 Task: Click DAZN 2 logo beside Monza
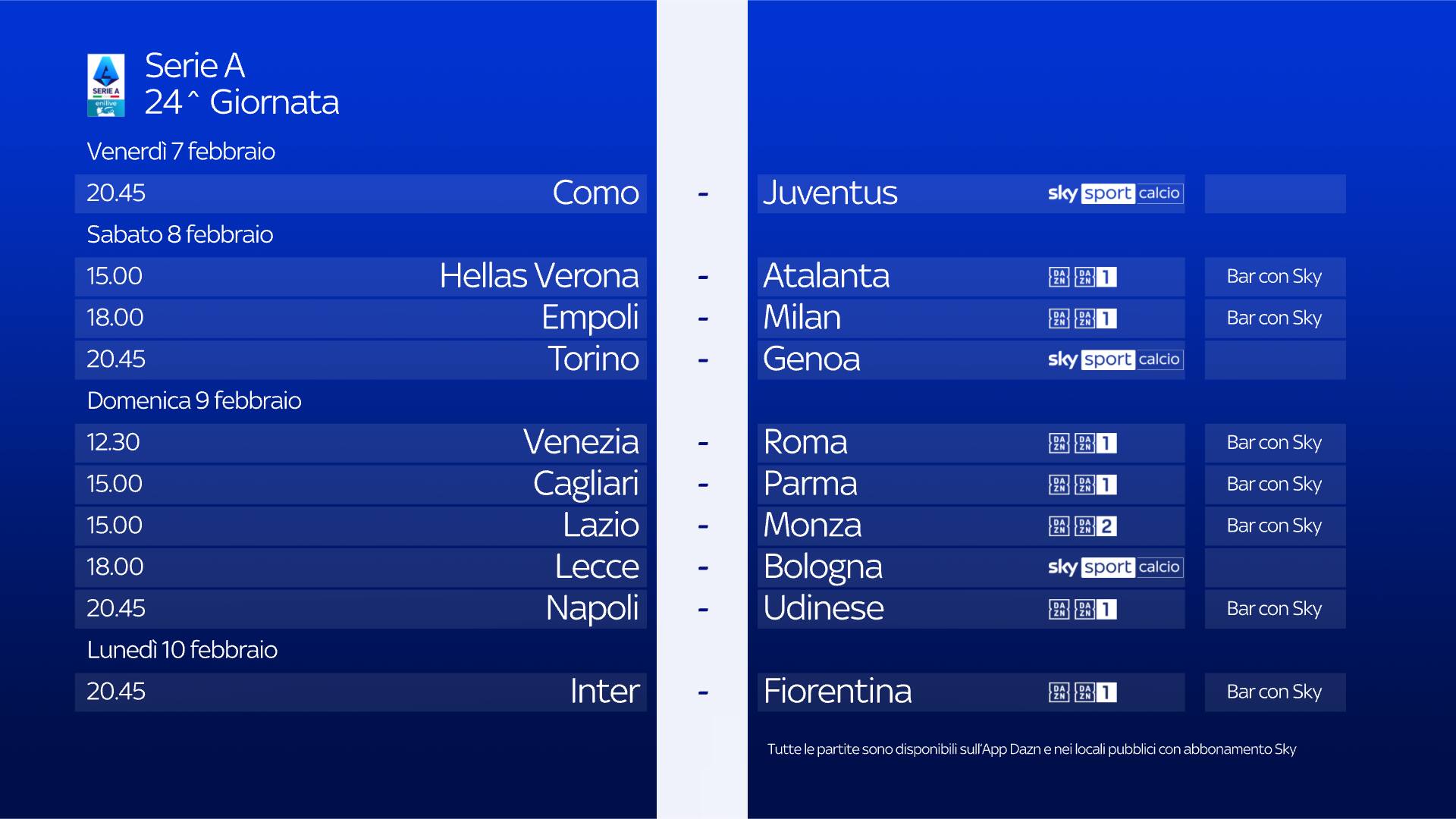tap(1083, 526)
